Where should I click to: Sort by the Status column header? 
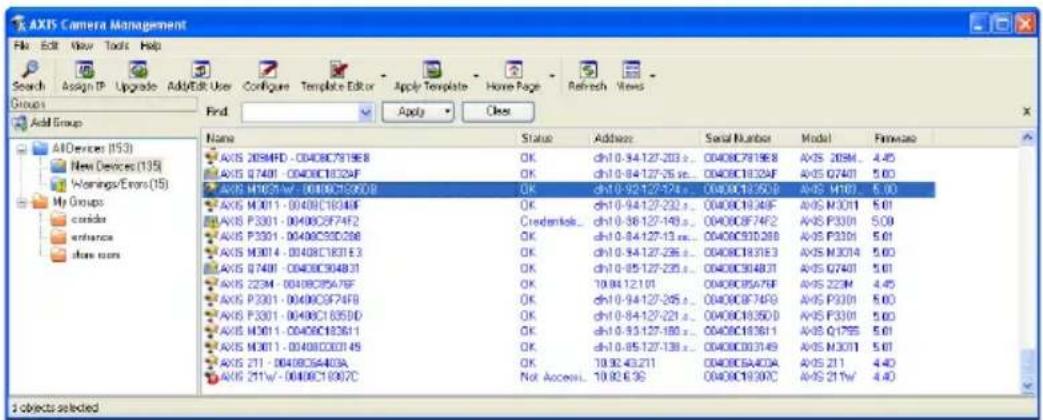point(551,138)
